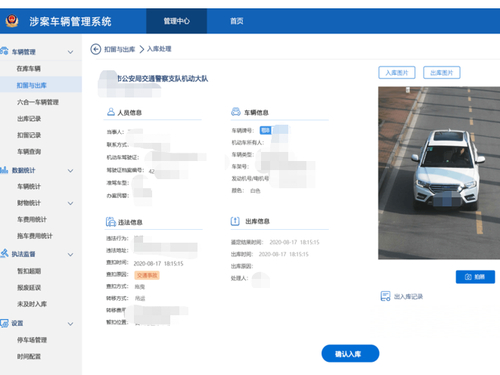Open 车费用统计 in the sidebar
Image resolution: width=500 pixels, height=375 pixels.
point(32,219)
